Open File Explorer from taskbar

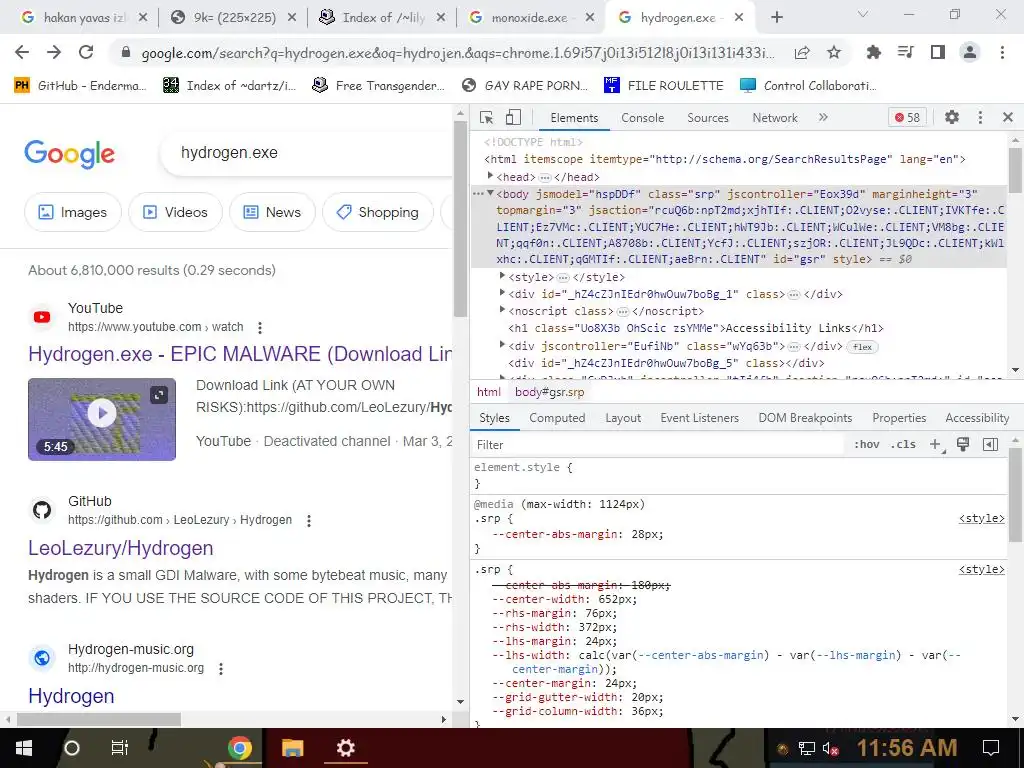(x=293, y=748)
